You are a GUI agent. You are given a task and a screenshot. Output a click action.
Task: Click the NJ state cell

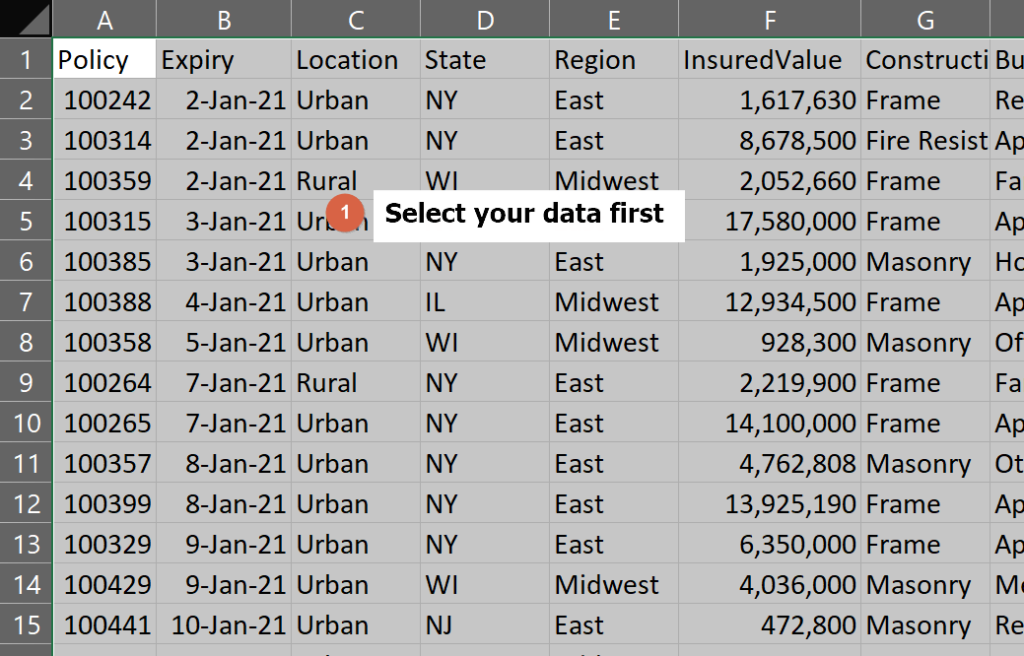[x=485, y=624]
